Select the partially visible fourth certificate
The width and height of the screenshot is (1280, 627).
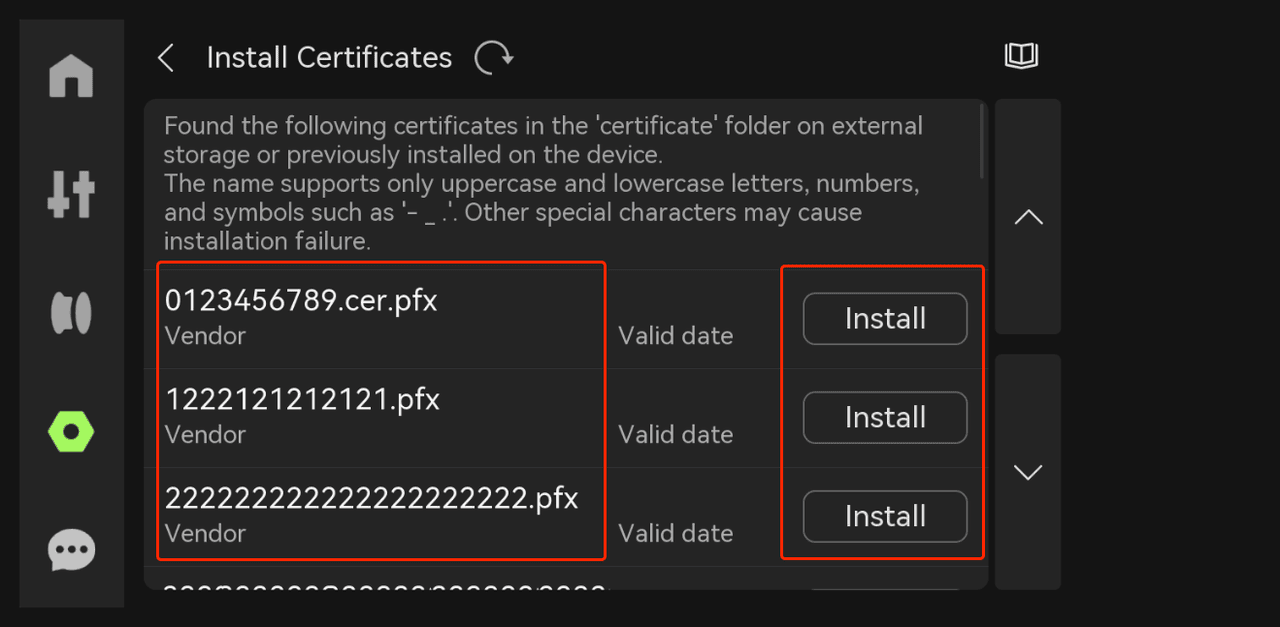click(565, 578)
